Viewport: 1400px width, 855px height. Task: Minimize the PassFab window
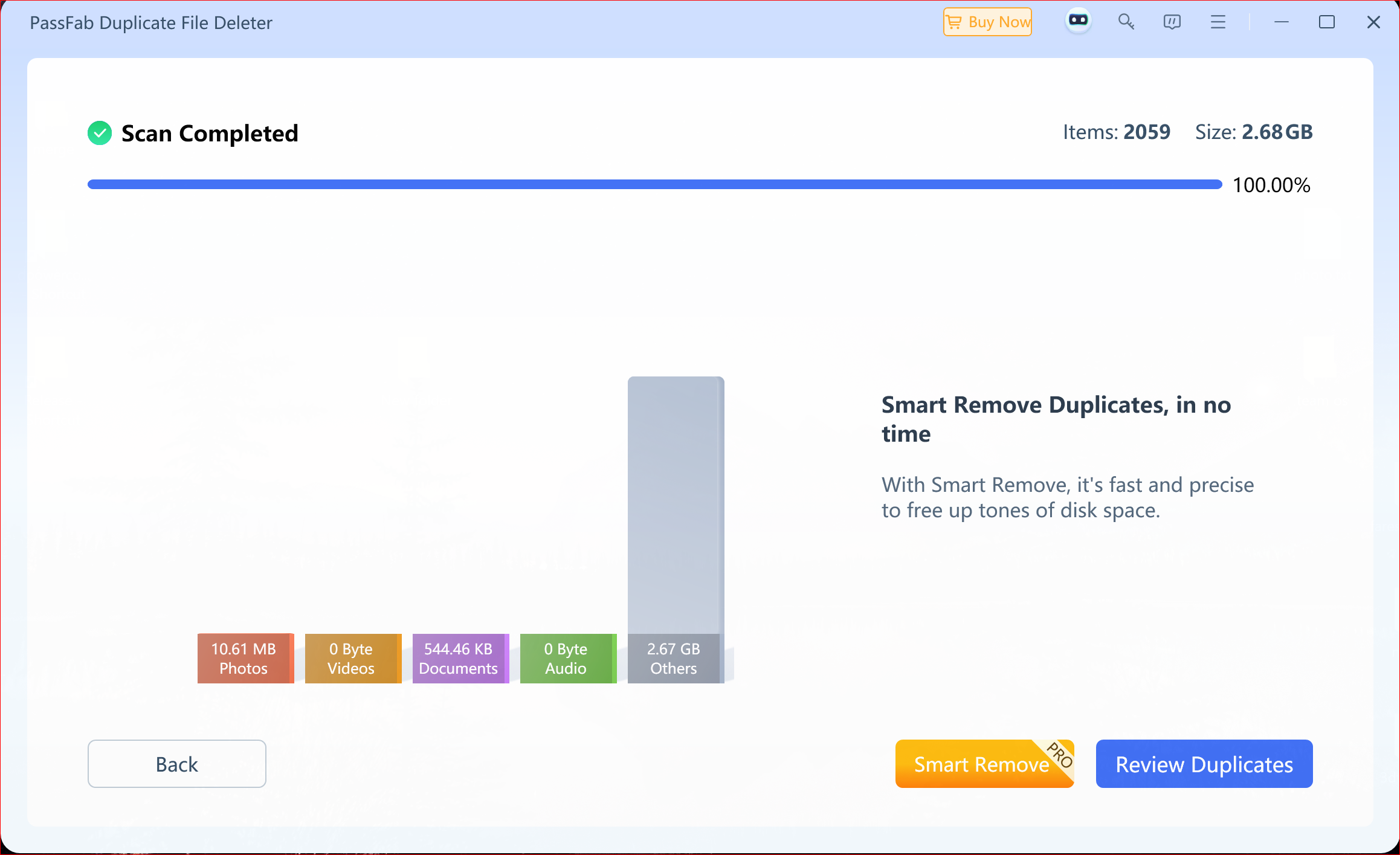point(1281,22)
